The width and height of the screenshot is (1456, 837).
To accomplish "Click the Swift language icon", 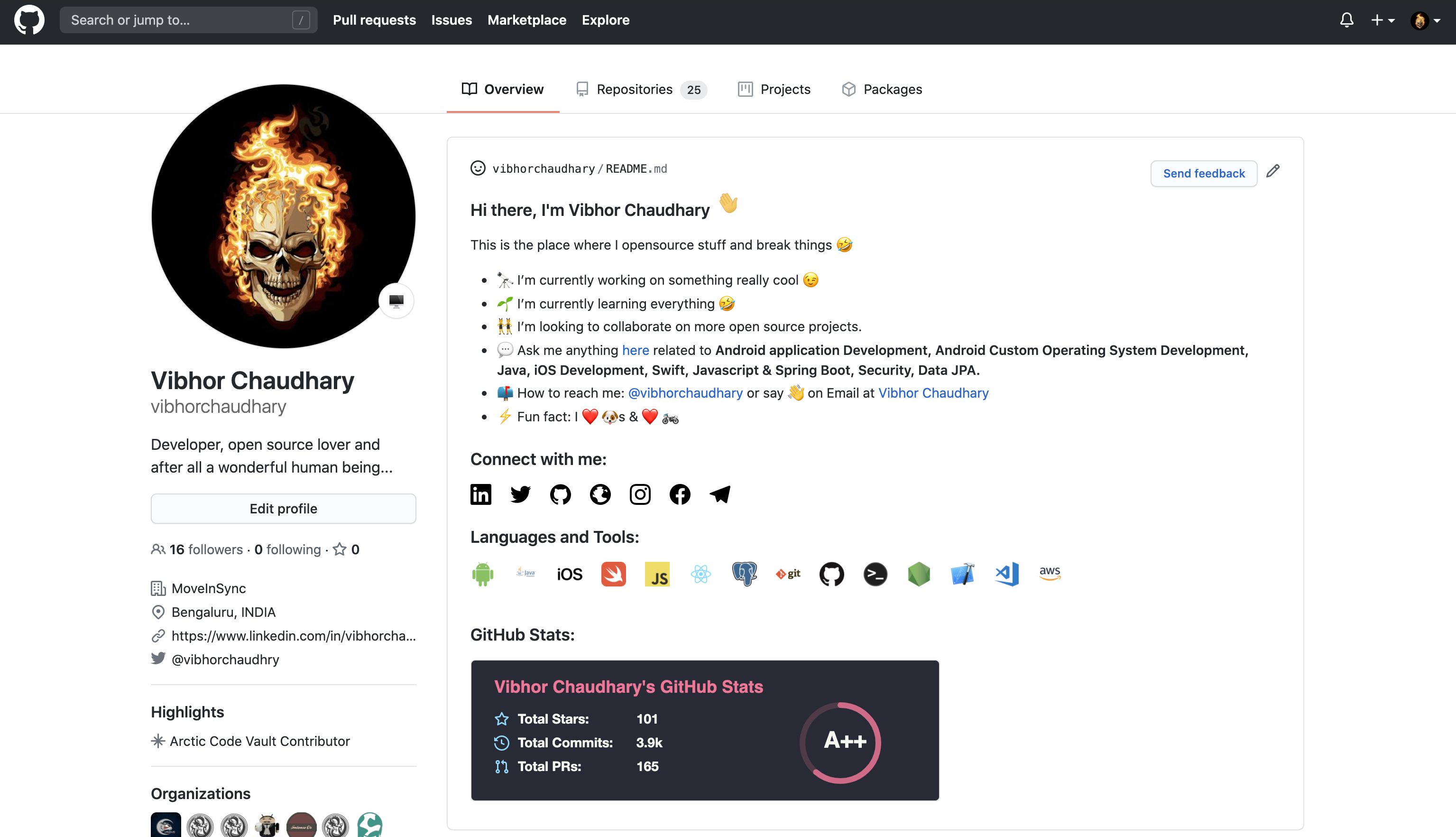I will pyautogui.click(x=613, y=574).
